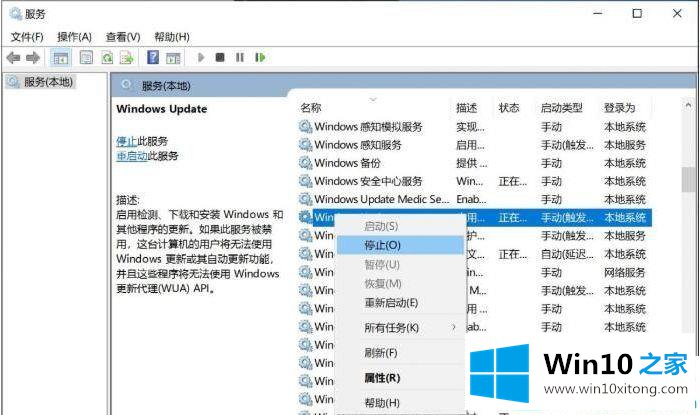Open the Help question mark toolbar icon
The image size is (700, 415).
[153, 57]
